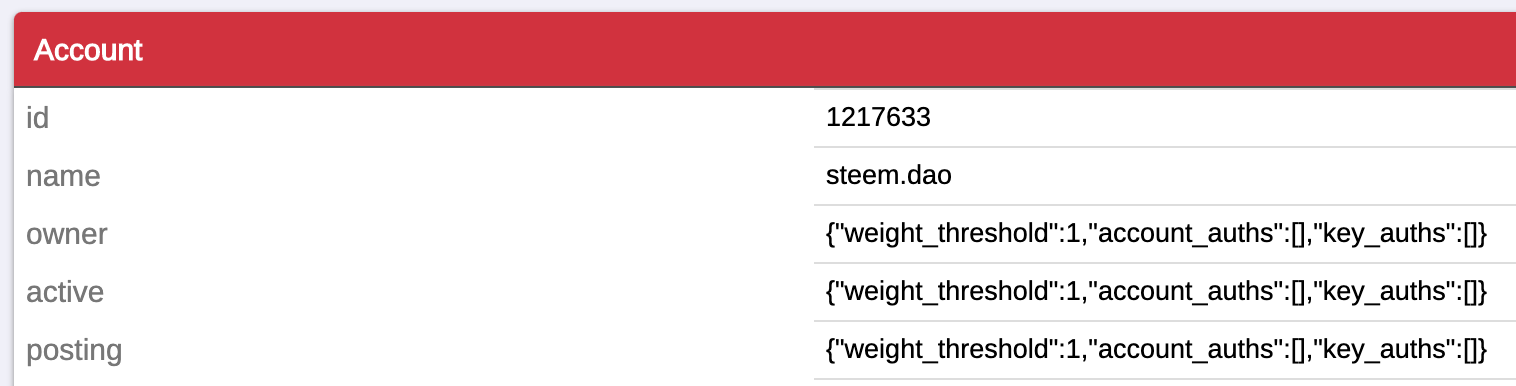This screenshot has height=386, width=1516.
Task: Click the id field label
Action: tap(37, 118)
